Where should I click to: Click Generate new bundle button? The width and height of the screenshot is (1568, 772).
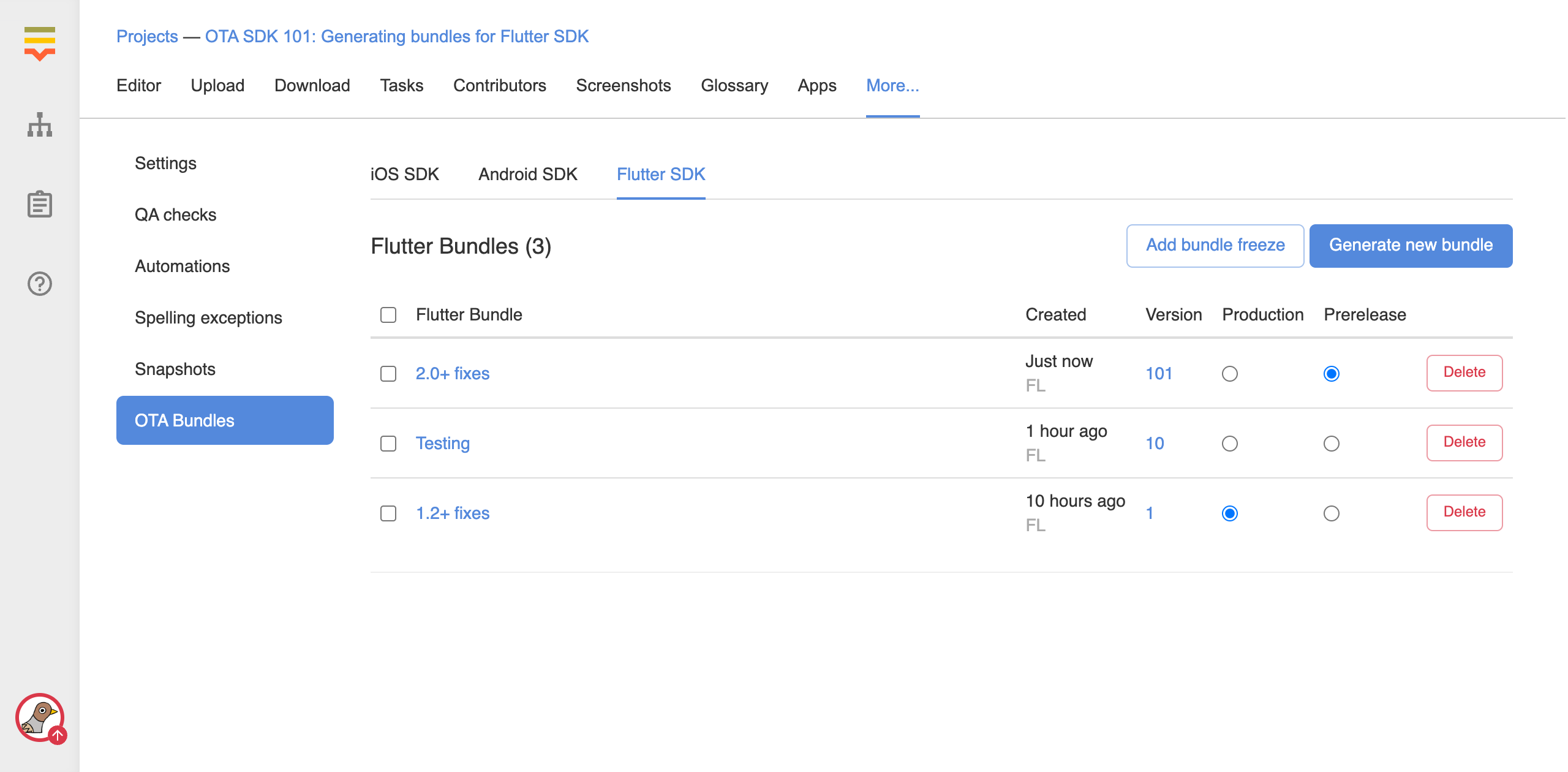1410,246
